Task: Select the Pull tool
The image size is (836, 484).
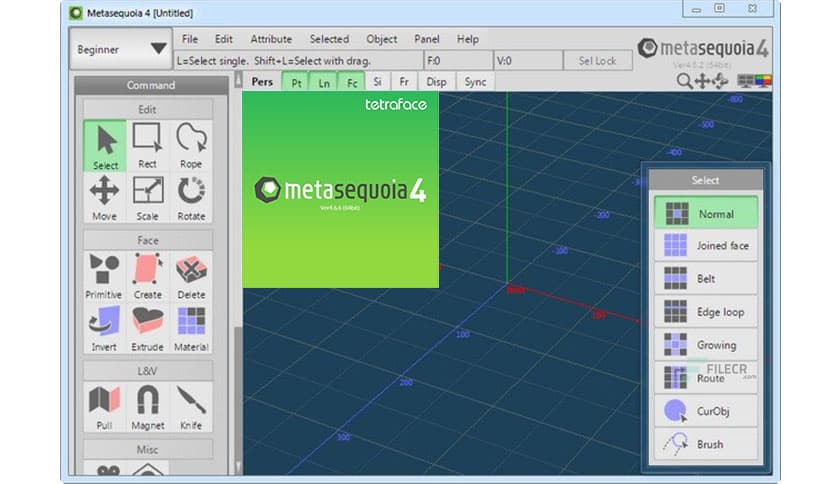Action: point(104,407)
